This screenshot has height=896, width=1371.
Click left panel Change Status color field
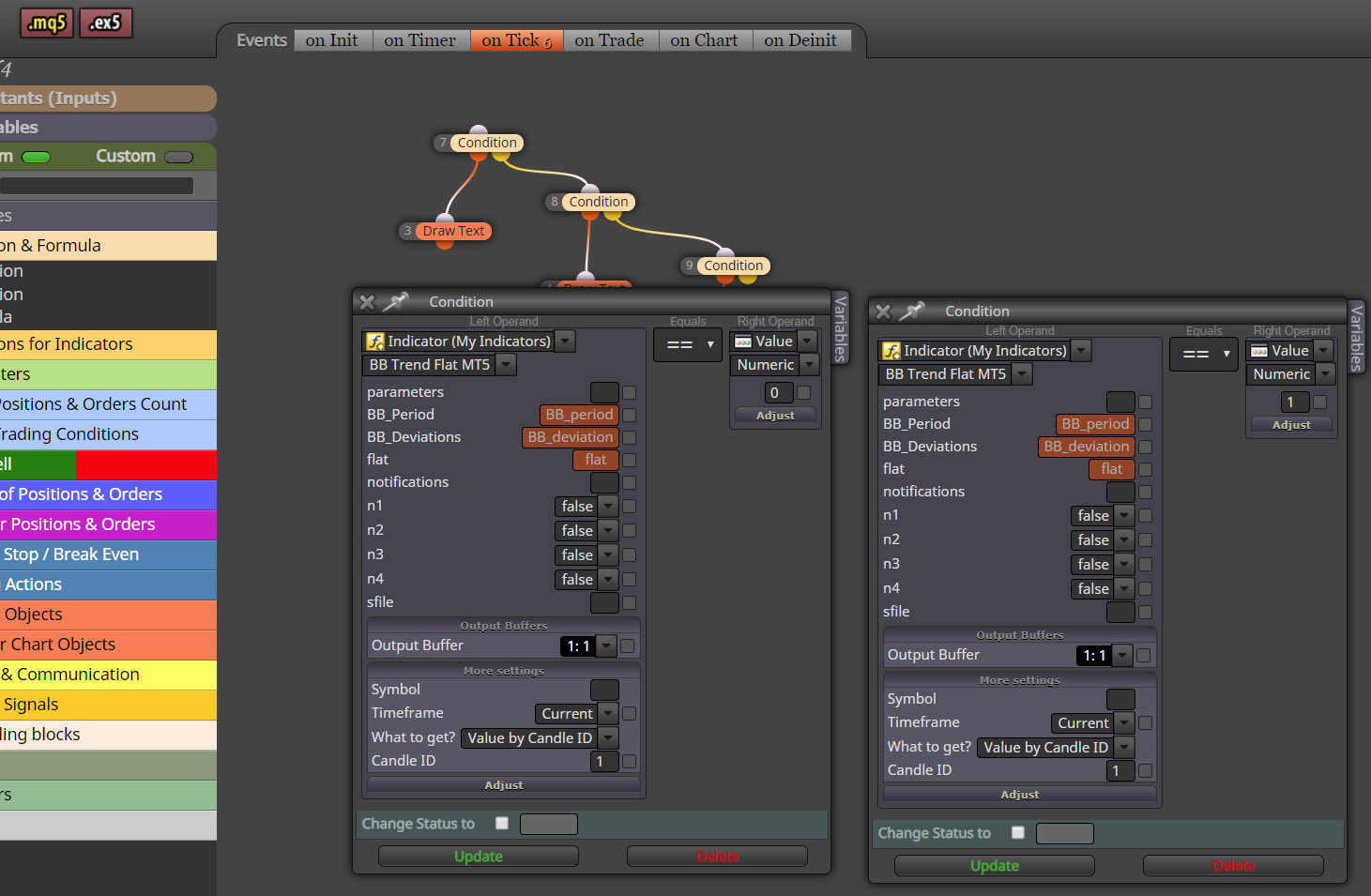[x=549, y=824]
